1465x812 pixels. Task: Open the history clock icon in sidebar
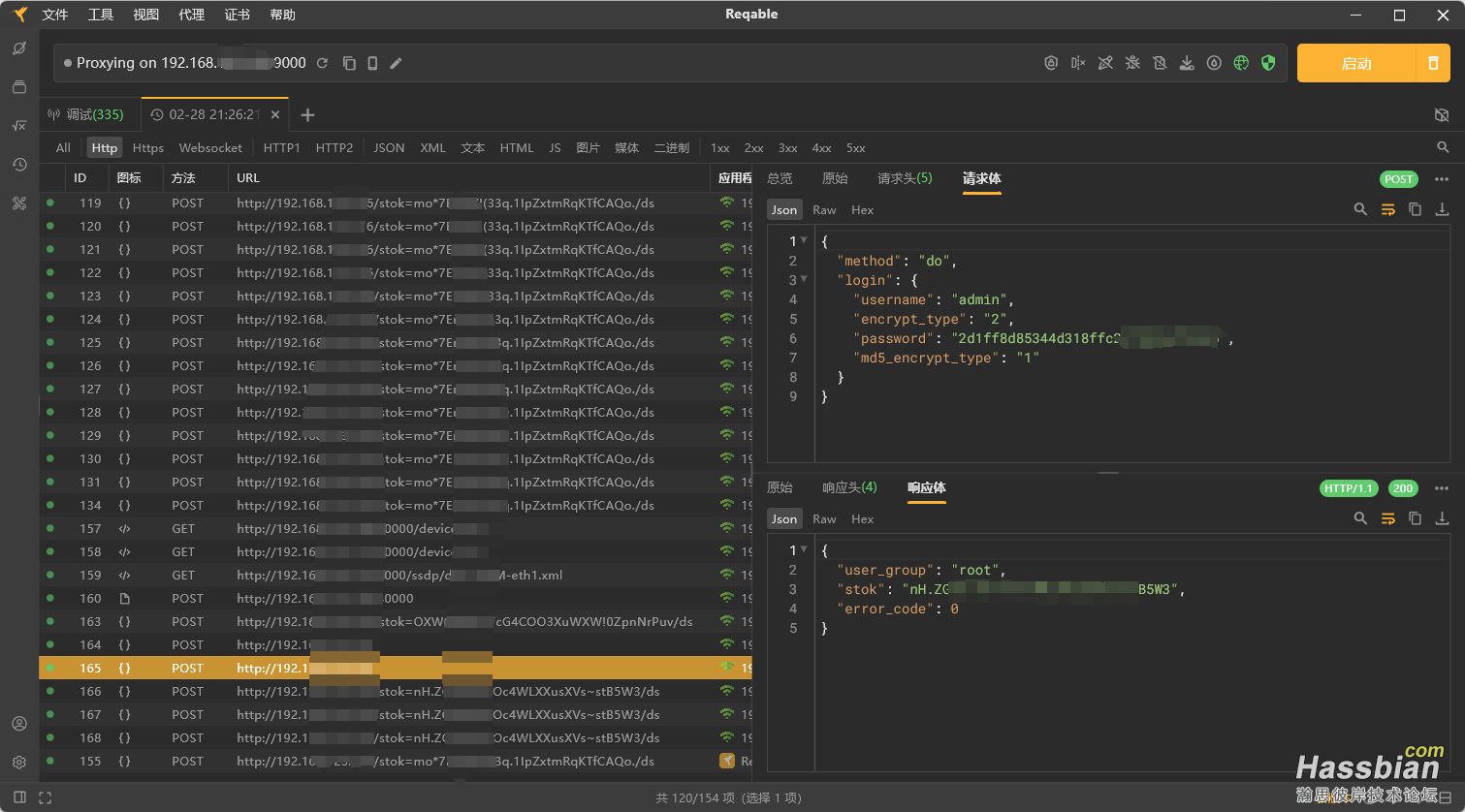coord(19,165)
